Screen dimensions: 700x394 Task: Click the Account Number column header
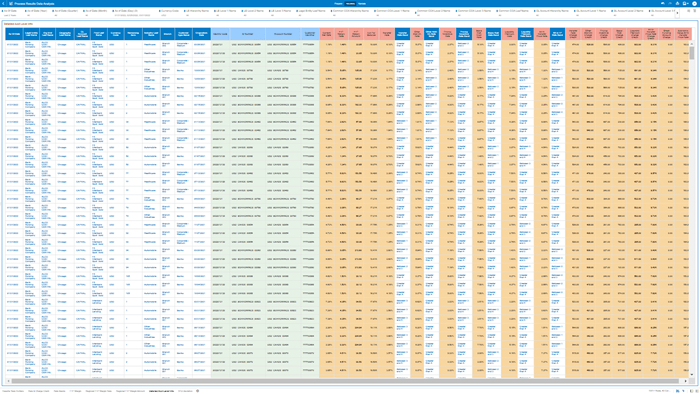283,34
